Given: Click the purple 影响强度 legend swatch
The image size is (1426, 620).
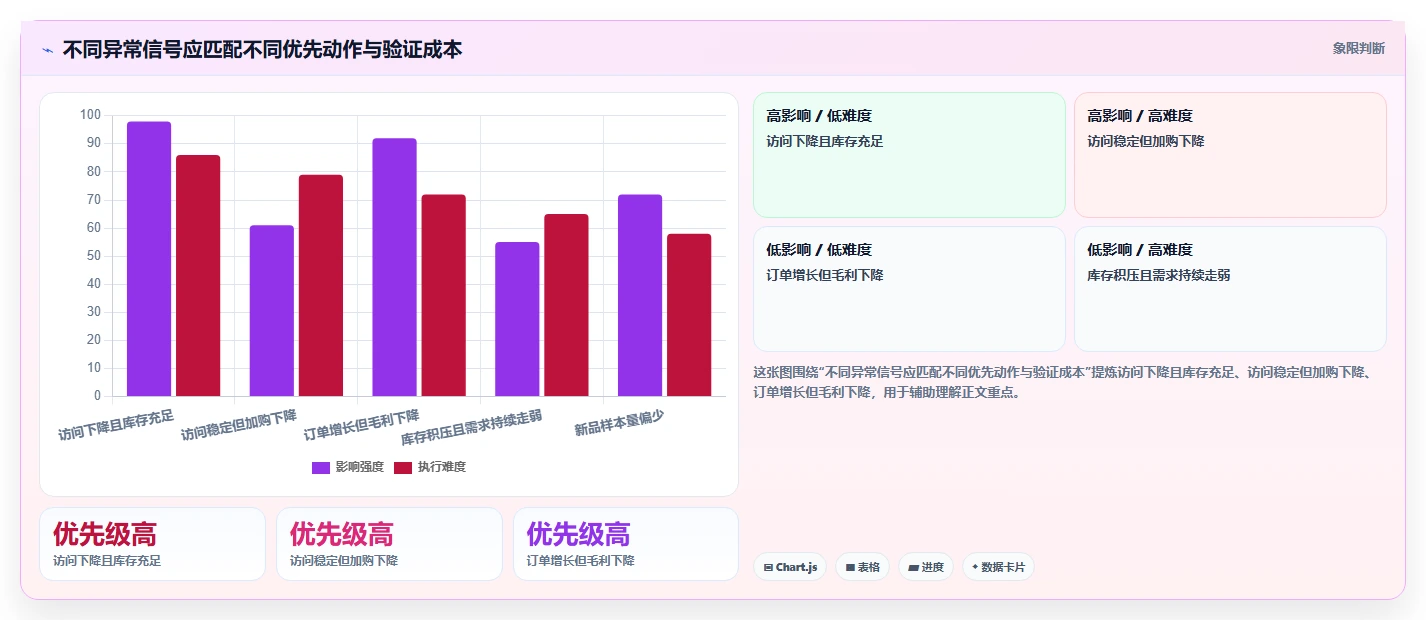Looking at the screenshot, I should (x=321, y=468).
